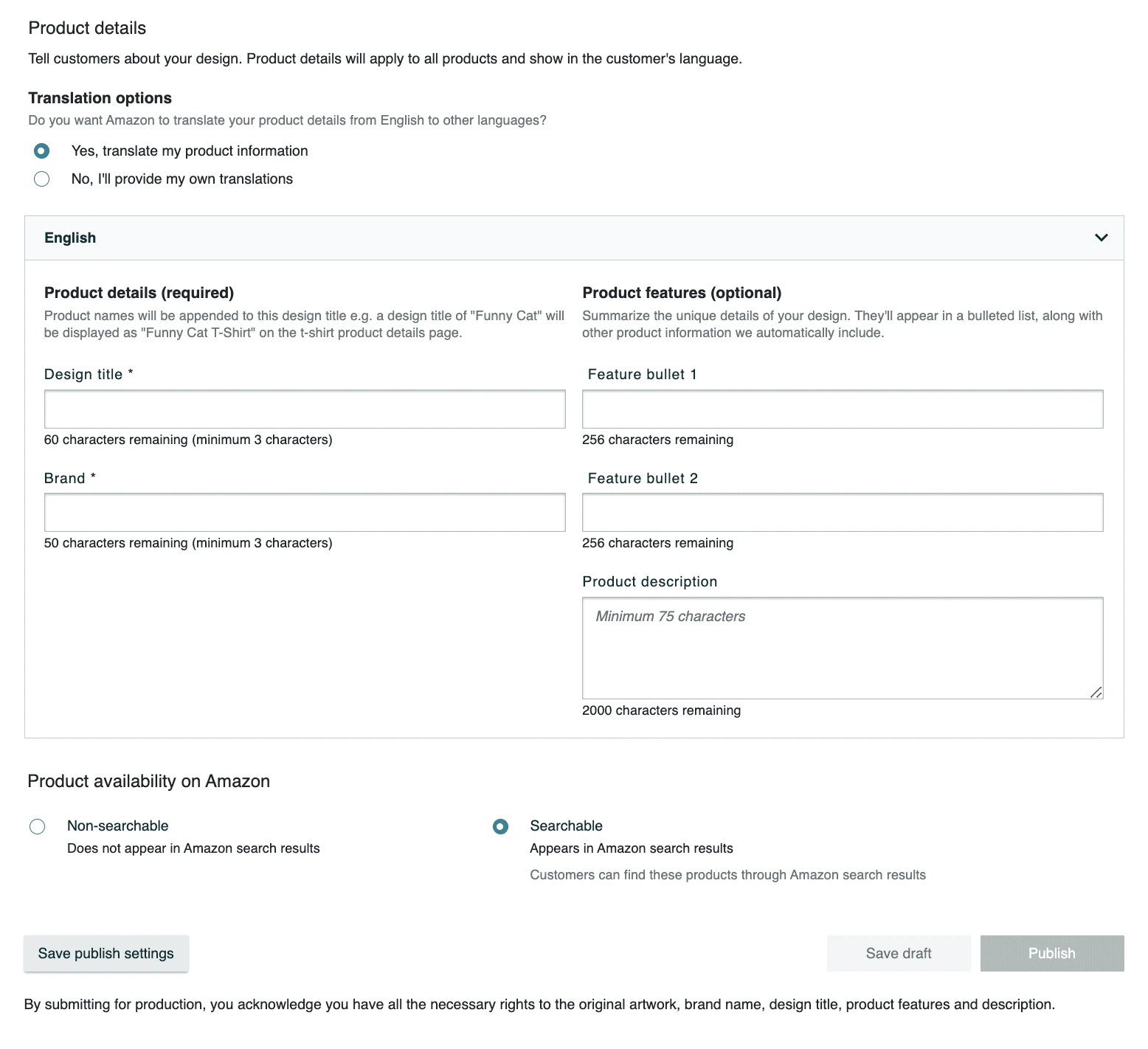This screenshot has height=1049, width=1148.
Task: Click the Product details heading
Action: [87, 28]
